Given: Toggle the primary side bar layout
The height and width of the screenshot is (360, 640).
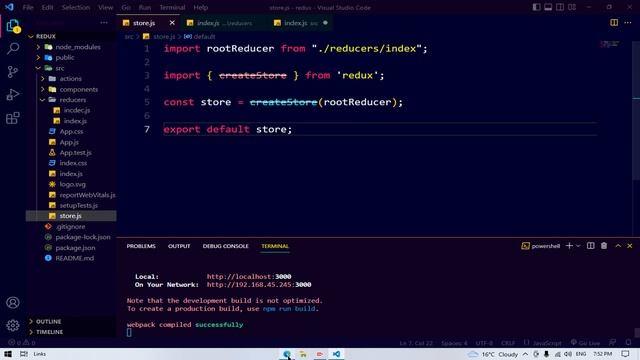Looking at the screenshot, I should point(536,7).
